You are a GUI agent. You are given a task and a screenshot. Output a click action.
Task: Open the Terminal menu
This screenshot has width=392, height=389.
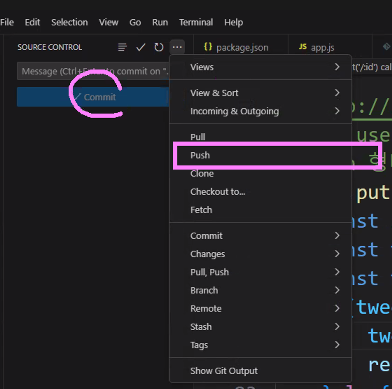coord(196,22)
